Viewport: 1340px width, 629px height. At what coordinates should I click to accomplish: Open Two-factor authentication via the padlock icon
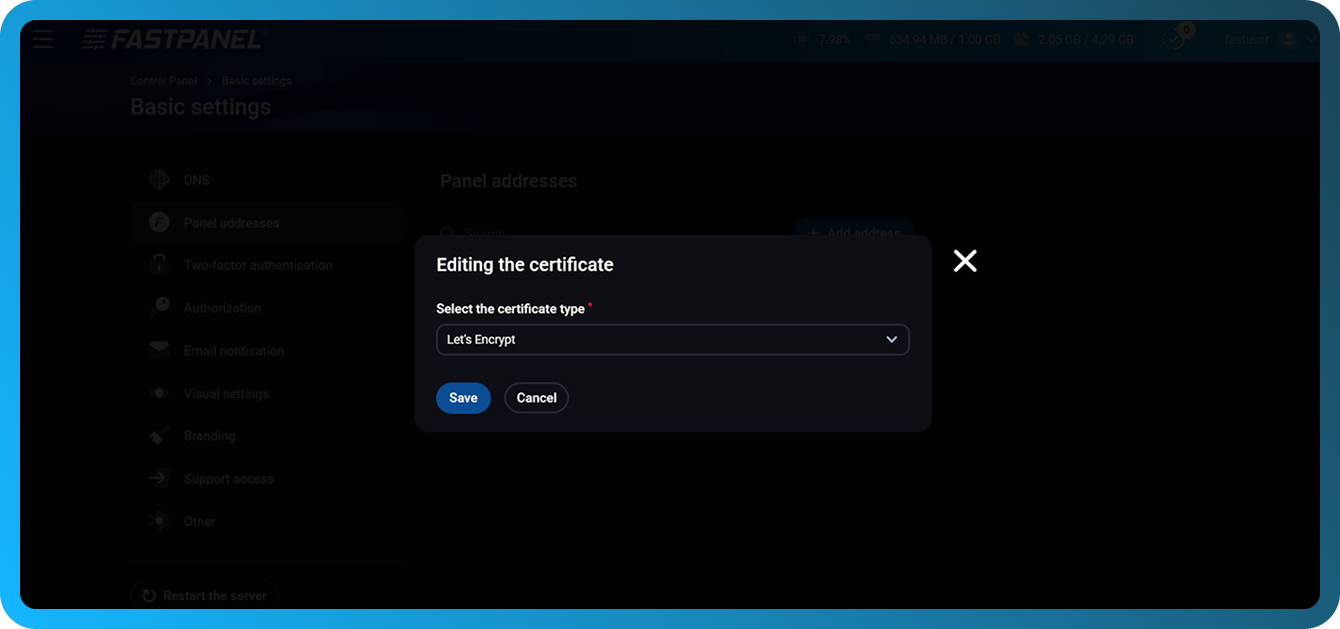click(x=160, y=264)
